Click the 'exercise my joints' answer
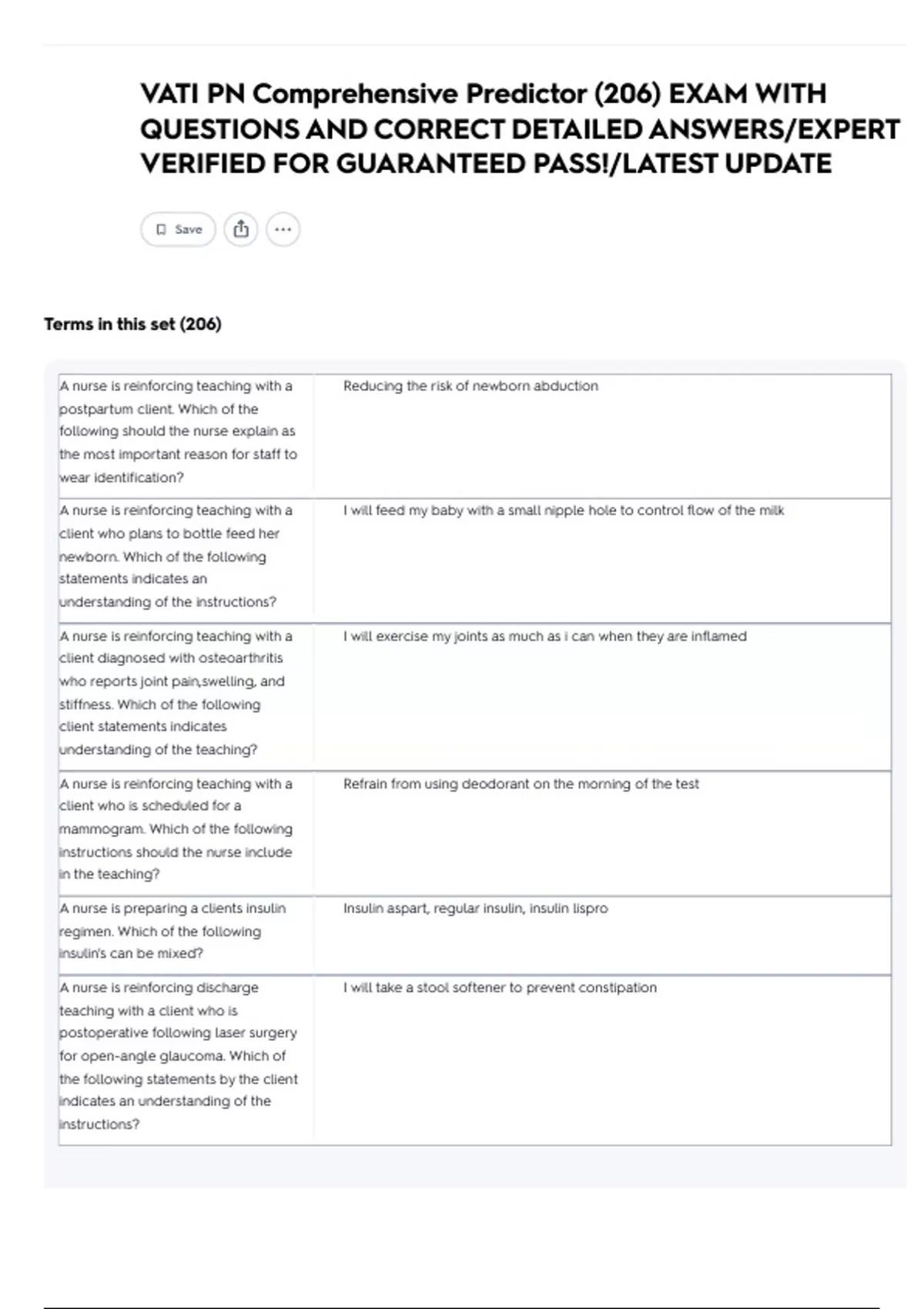Viewport: 924px width, 1309px height. click(545, 636)
